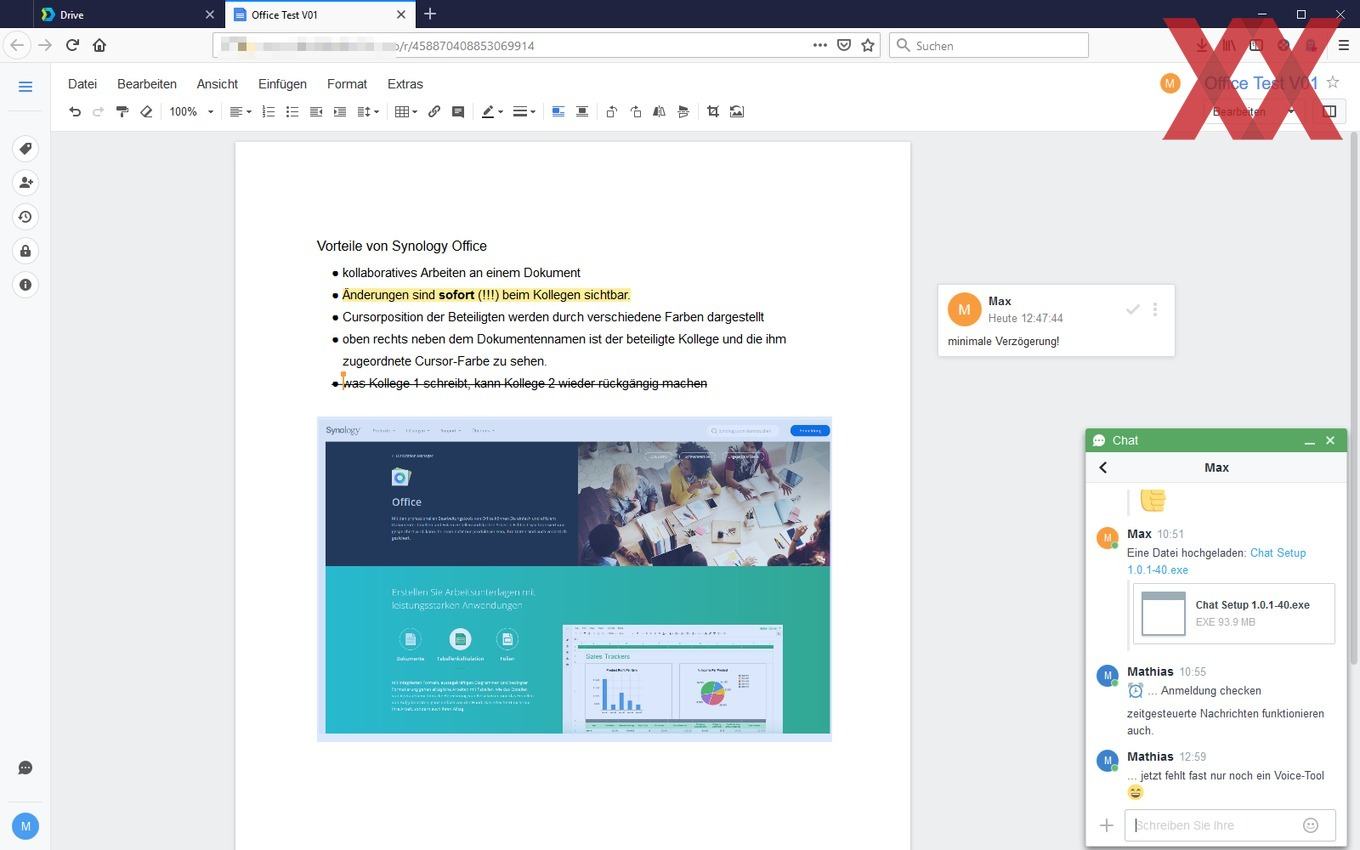The image size is (1360, 850).
Task: Add a comment with the comment icon
Action: 458,112
